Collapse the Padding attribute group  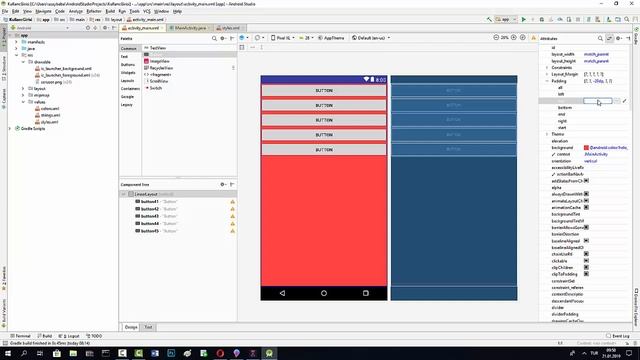click(547, 81)
